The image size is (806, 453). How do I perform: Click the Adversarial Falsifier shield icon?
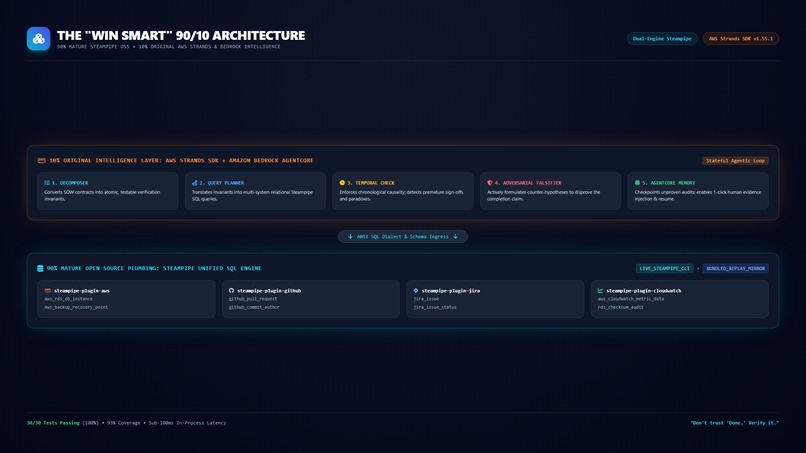click(490, 183)
